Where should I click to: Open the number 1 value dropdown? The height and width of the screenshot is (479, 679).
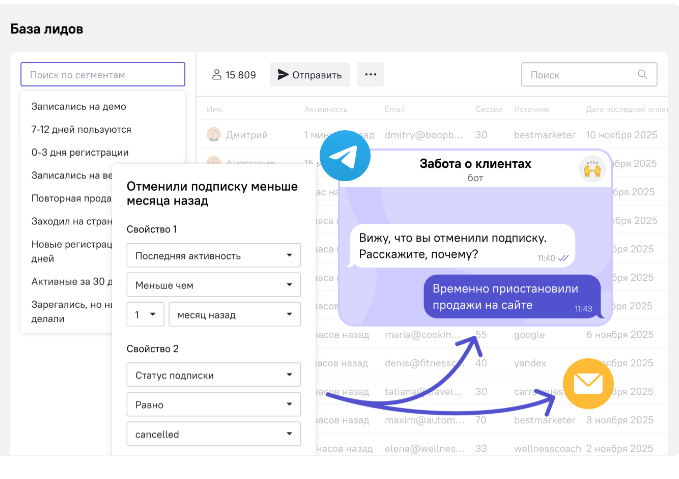point(145,314)
